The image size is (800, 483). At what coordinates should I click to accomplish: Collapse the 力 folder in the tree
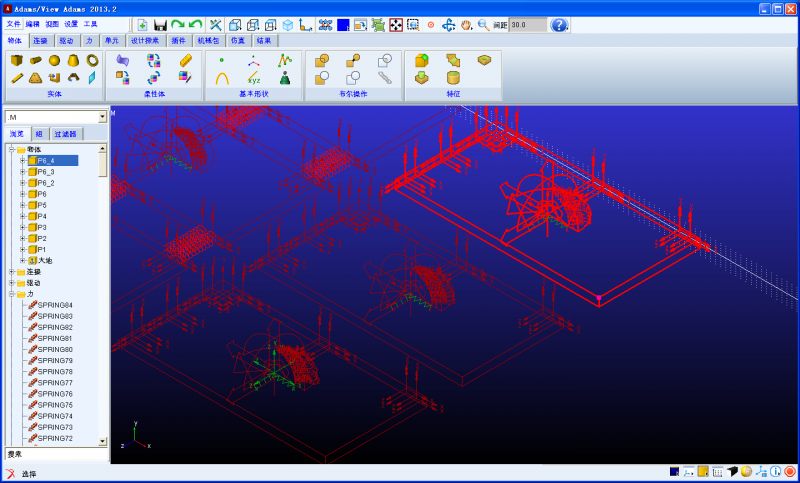point(12,294)
